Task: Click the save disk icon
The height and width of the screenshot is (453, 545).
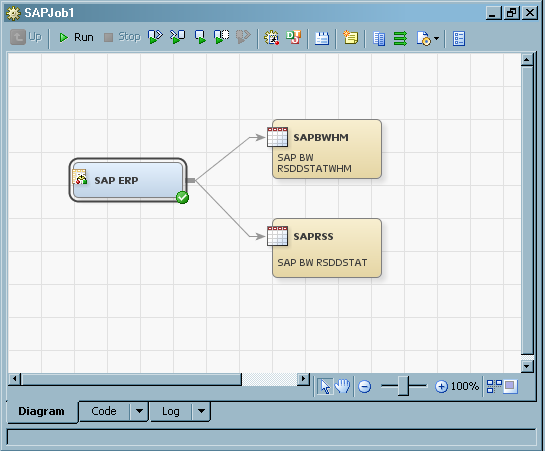Action: 322,38
